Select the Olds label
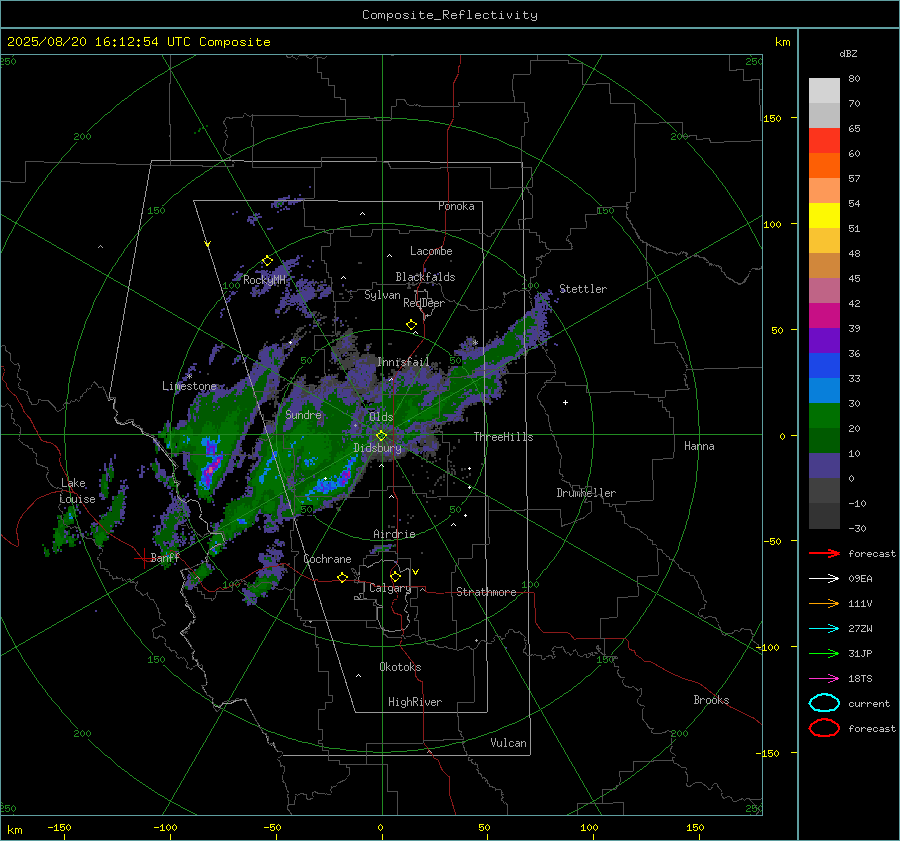The image size is (900, 841). [x=381, y=417]
